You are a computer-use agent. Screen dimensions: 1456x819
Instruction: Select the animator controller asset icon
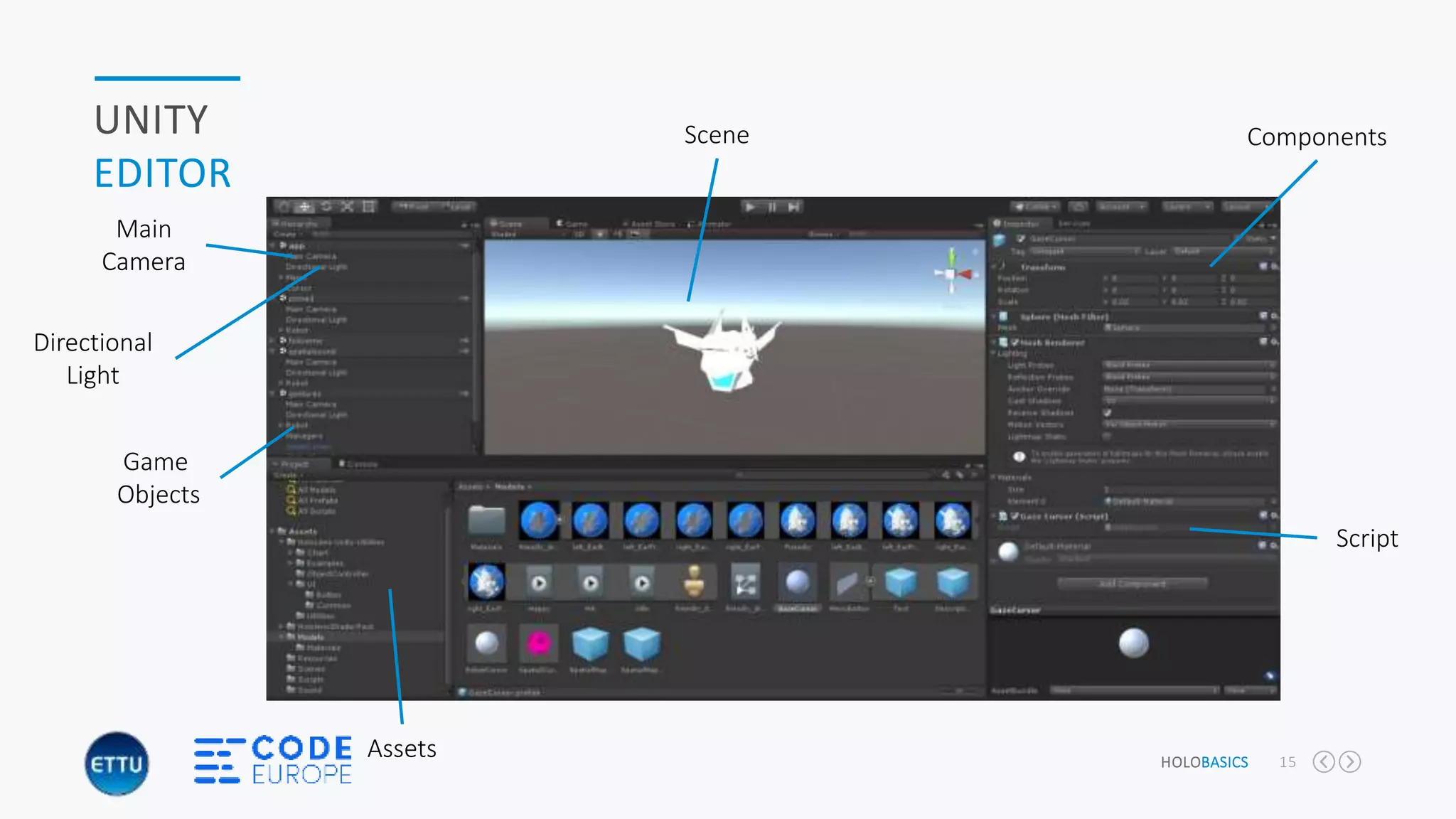(746, 582)
